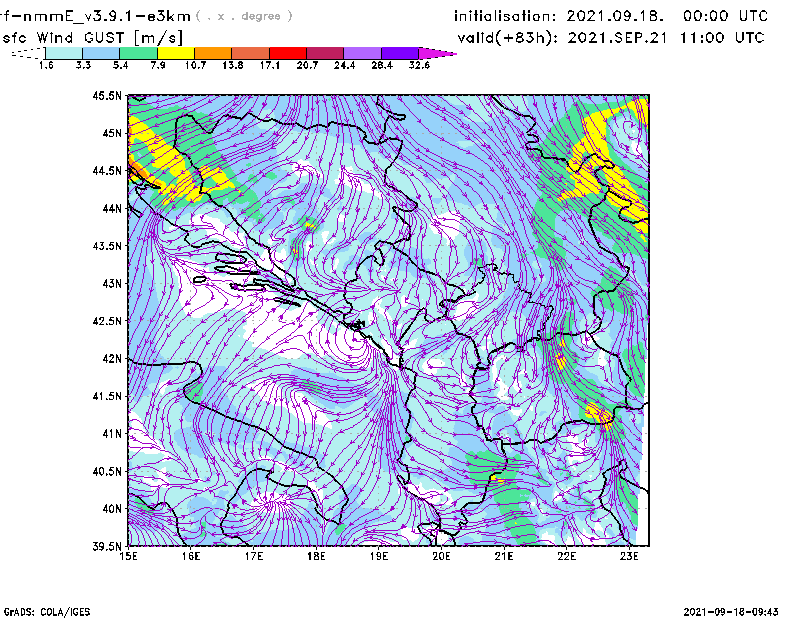Image resolution: width=800 pixels, height=618 pixels.
Task: Click the 44.5N latitude label
Action: 107,170
